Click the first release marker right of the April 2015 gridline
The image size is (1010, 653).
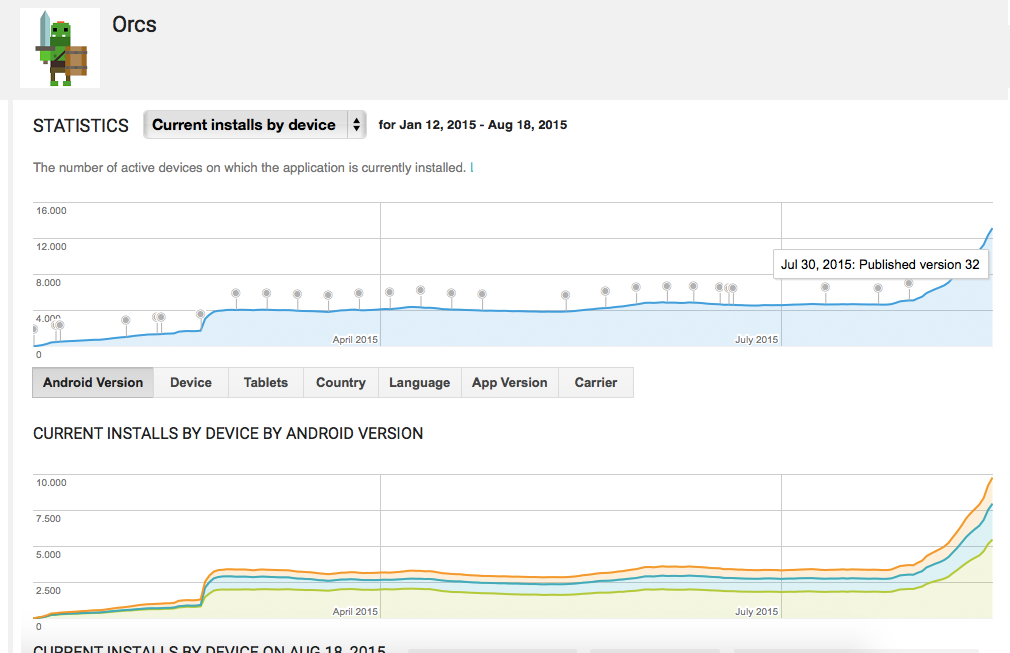click(x=389, y=292)
